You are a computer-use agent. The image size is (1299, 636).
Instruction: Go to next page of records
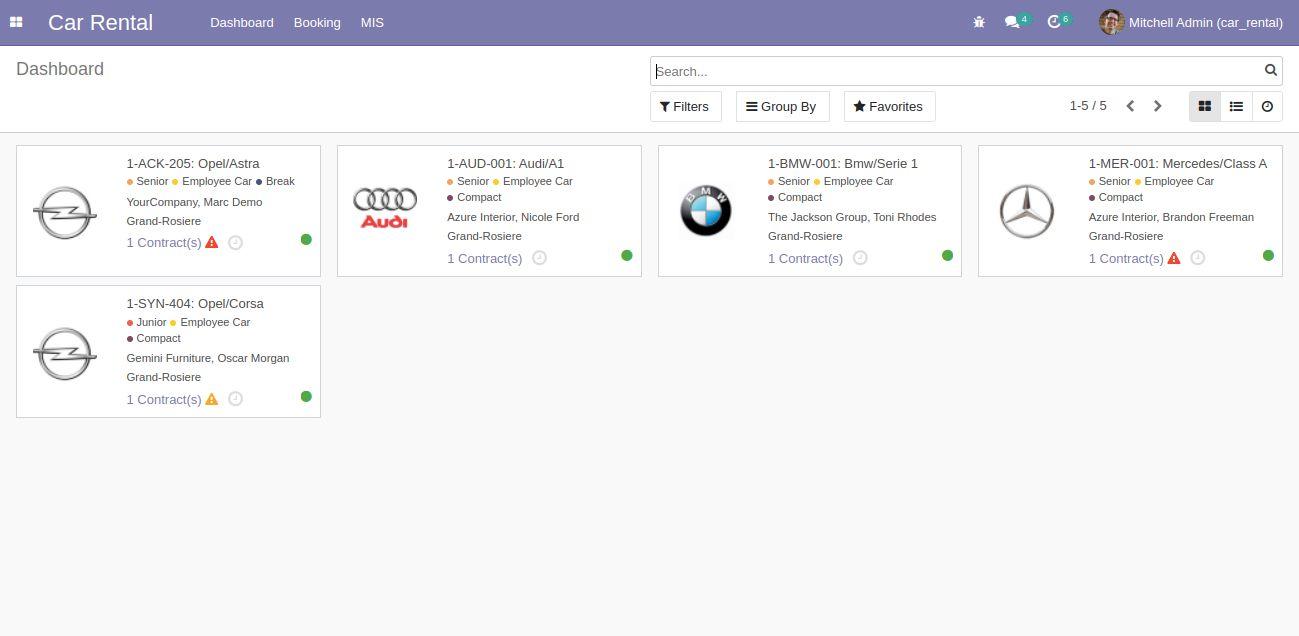(x=1158, y=106)
